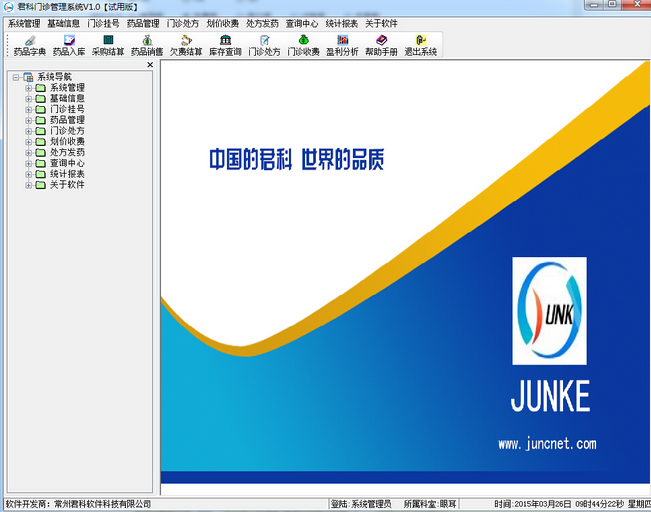Click the folder icon beside 划价收费
Screen dimensions: 651x512
[x=40, y=142]
